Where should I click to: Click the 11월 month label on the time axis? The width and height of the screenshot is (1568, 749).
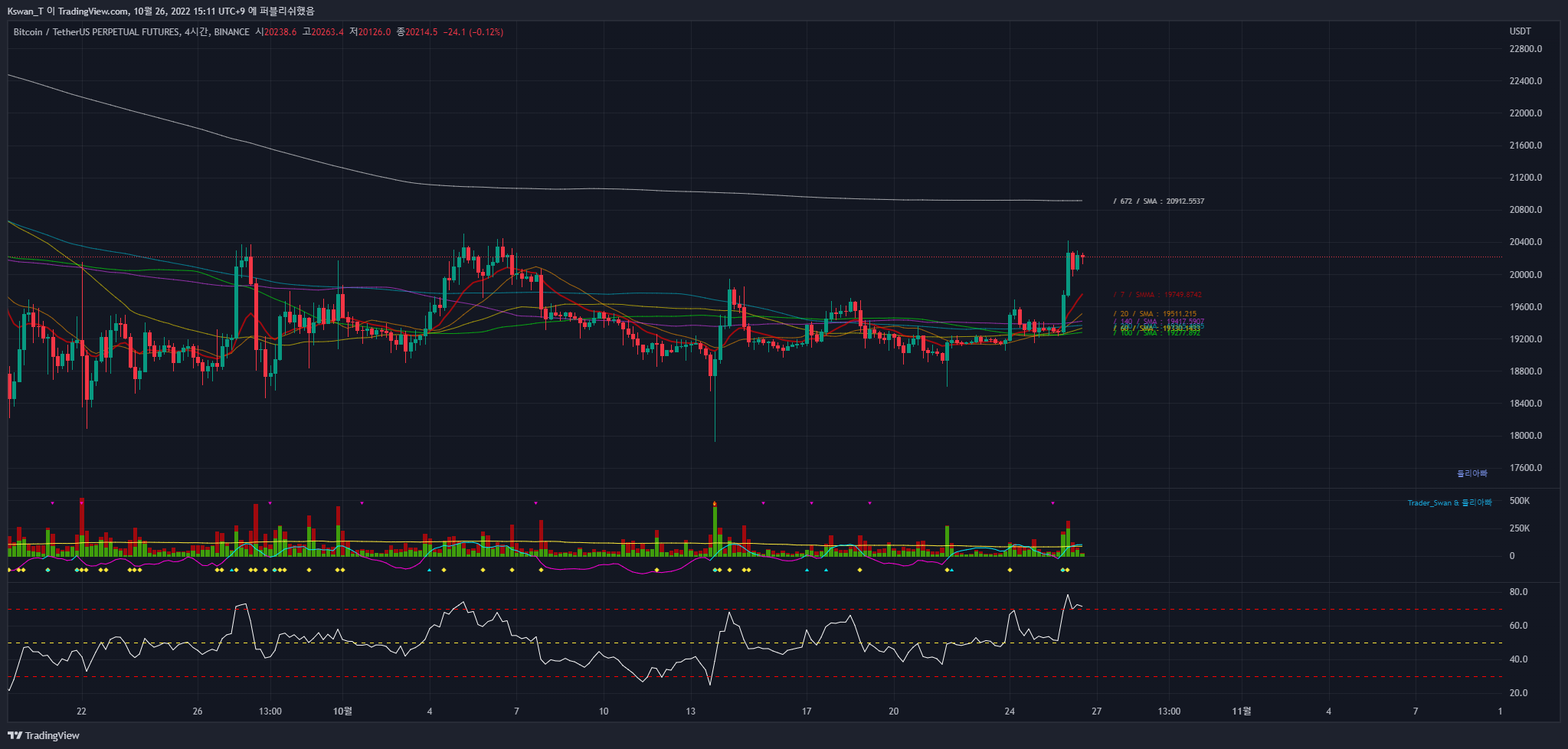pyautogui.click(x=1242, y=711)
